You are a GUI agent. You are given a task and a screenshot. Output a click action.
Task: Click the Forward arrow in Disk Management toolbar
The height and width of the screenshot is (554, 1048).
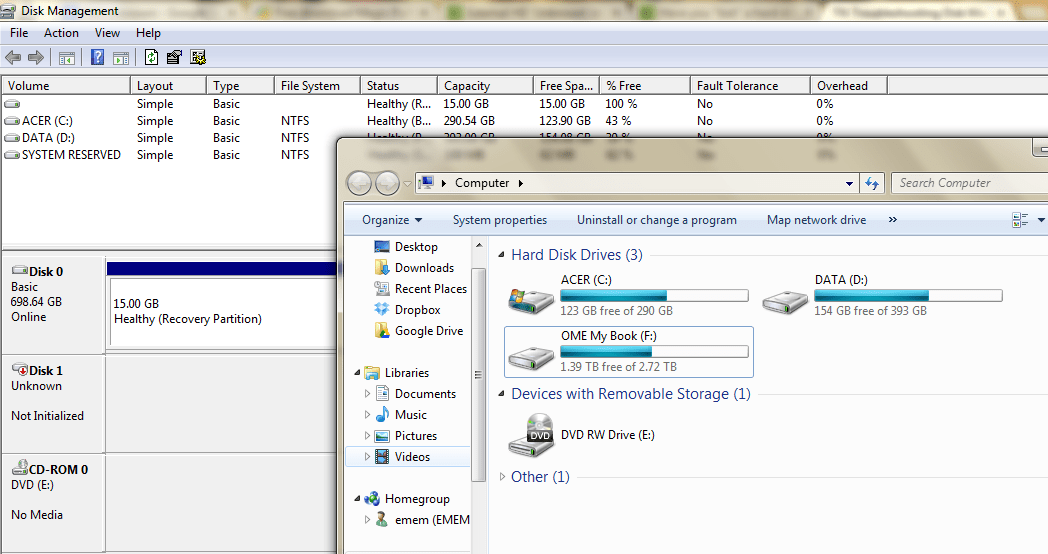click(36, 57)
